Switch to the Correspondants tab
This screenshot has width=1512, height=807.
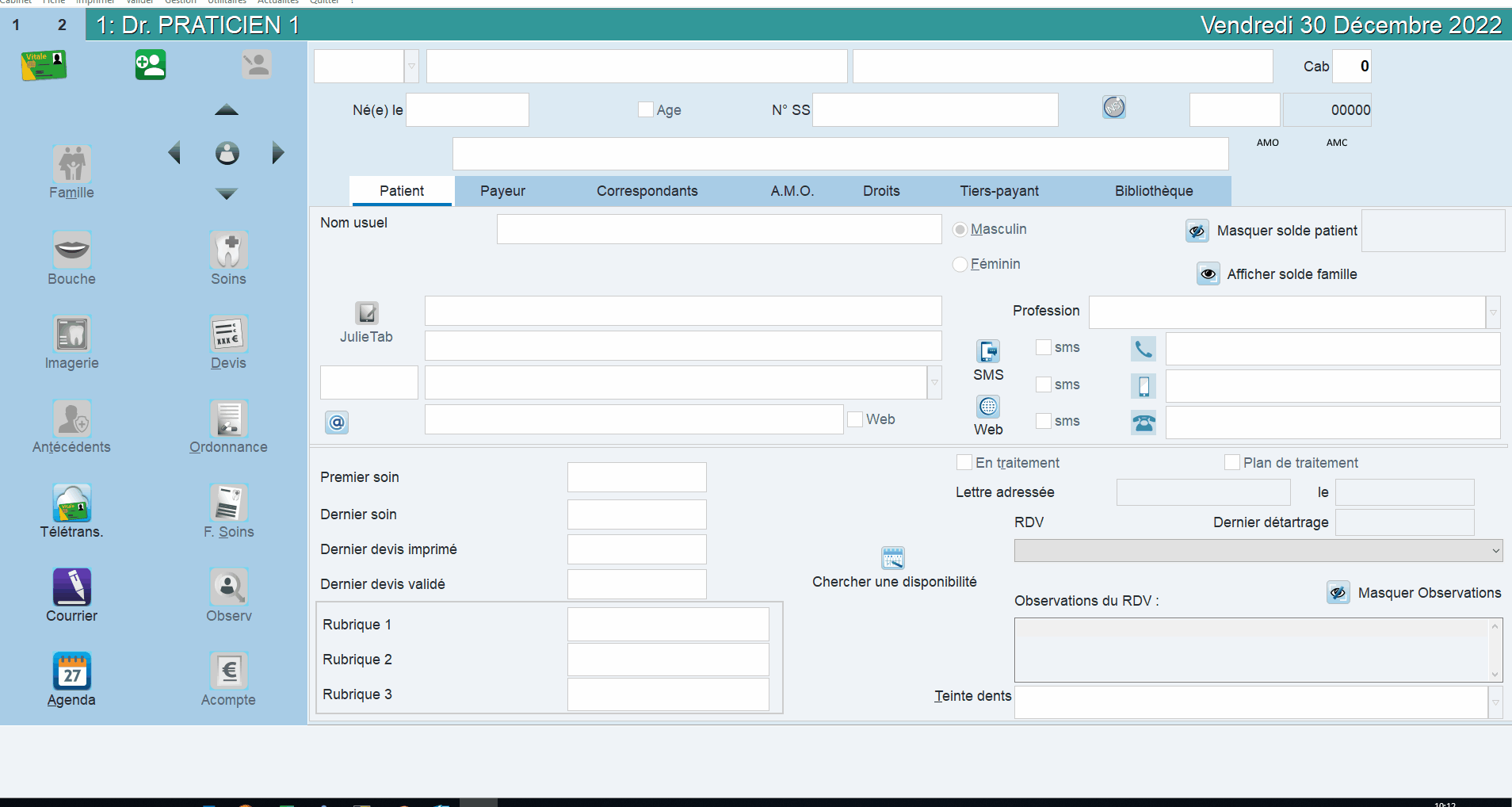[647, 191]
